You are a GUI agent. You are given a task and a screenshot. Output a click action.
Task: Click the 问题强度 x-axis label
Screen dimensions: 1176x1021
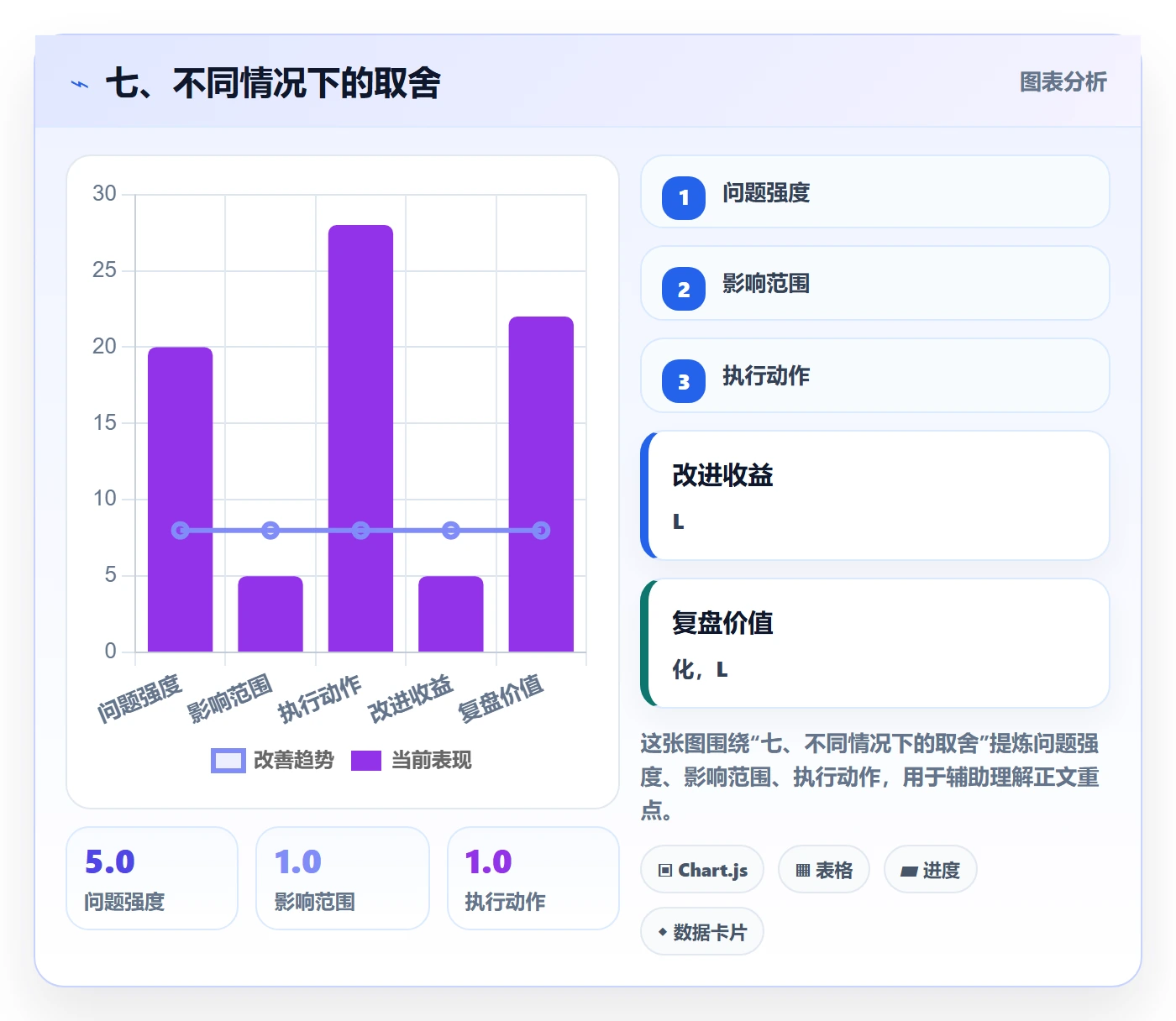pyautogui.click(x=139, y=699)
